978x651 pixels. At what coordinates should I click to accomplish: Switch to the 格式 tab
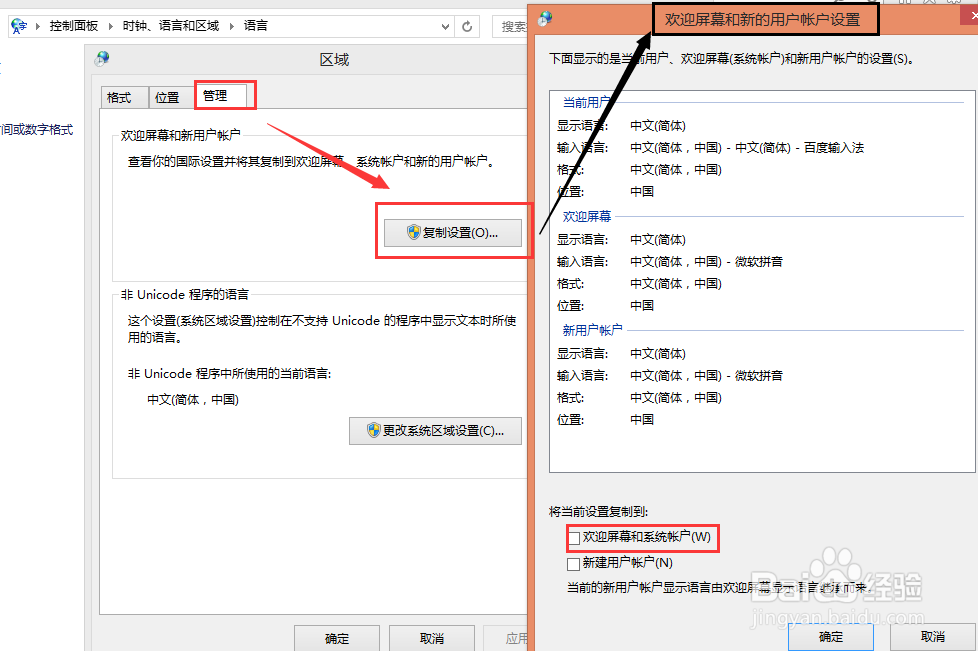pyautogui.click(x=122, y=97)
